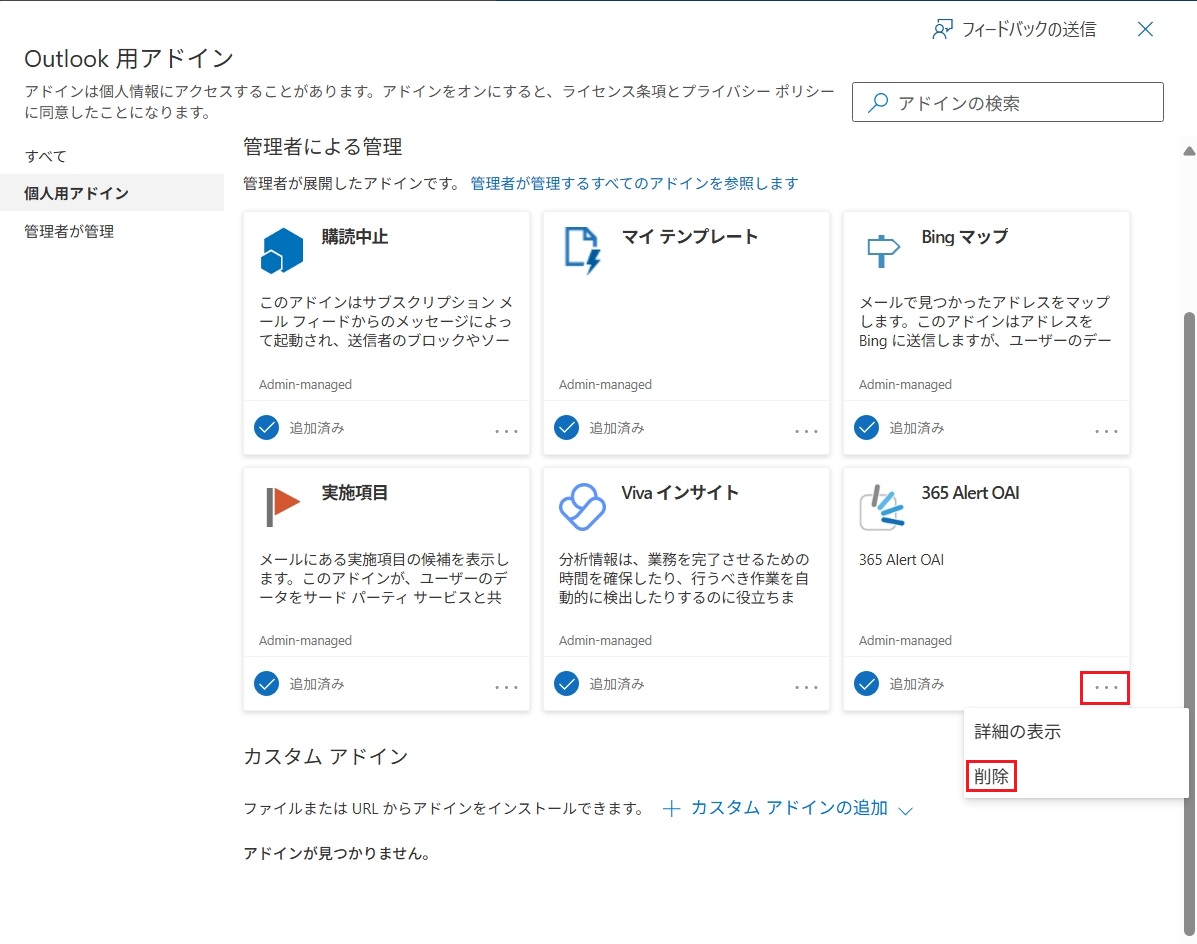Select 削除 from the context menu
Viewport: 1197px width, 944px height.
coord(991,776)
